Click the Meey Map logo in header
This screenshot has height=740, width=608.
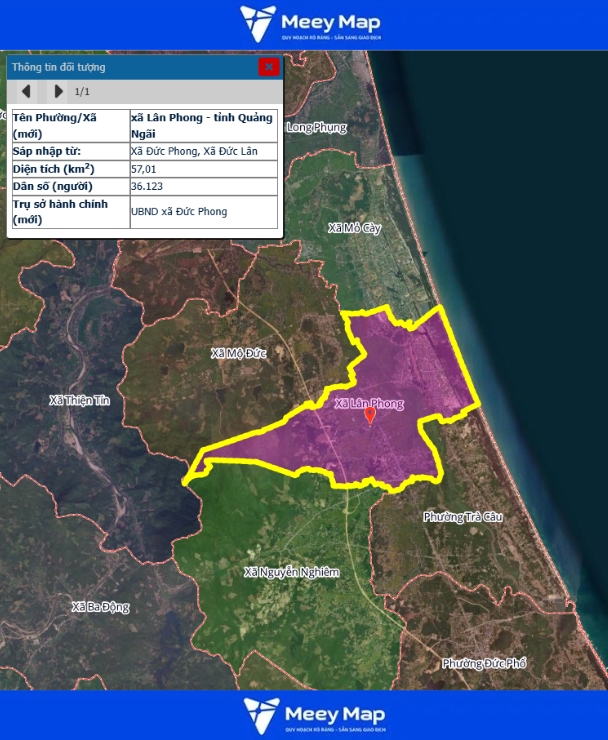point(310,24)
